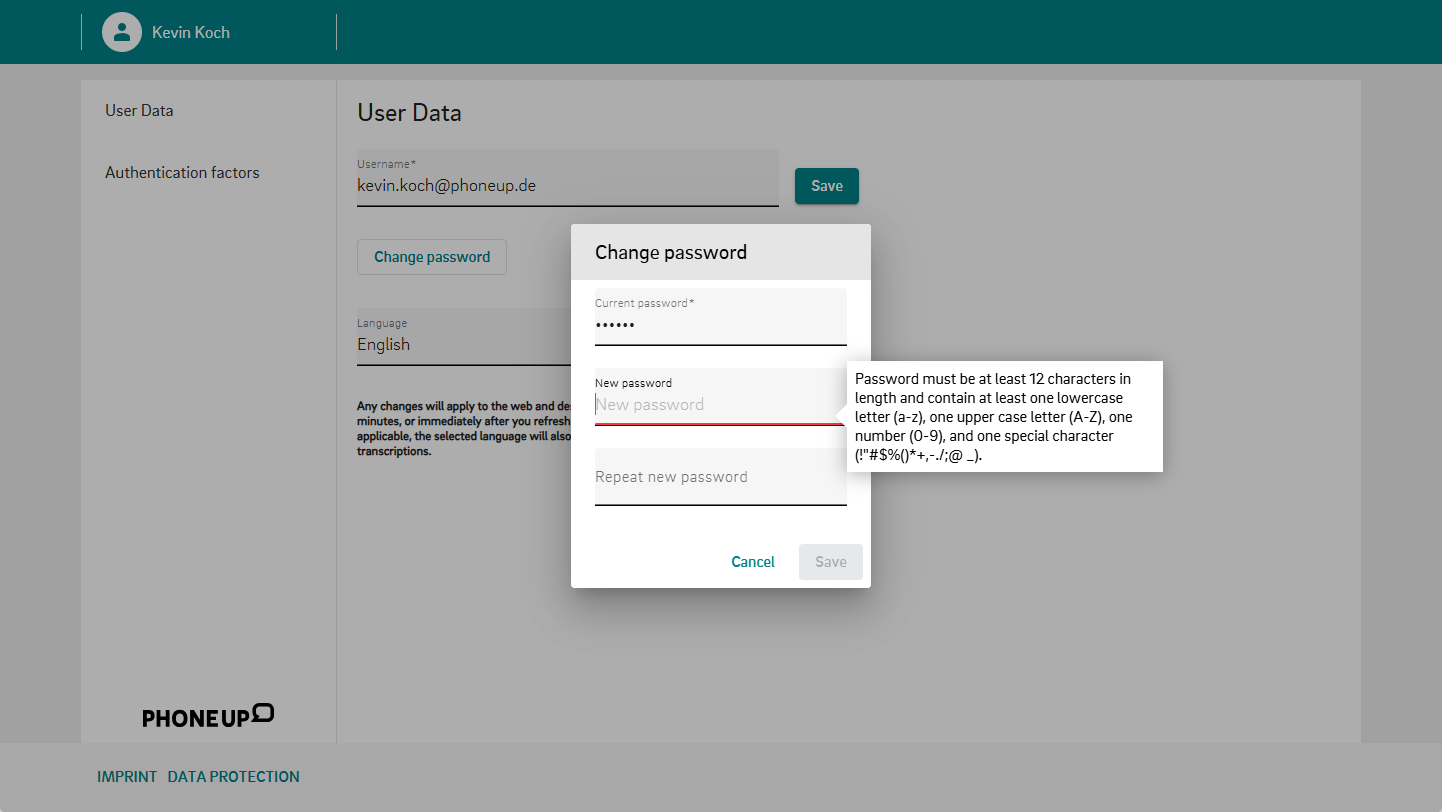
Task: Click into the Current password field
Action: [x=720, y=326]
